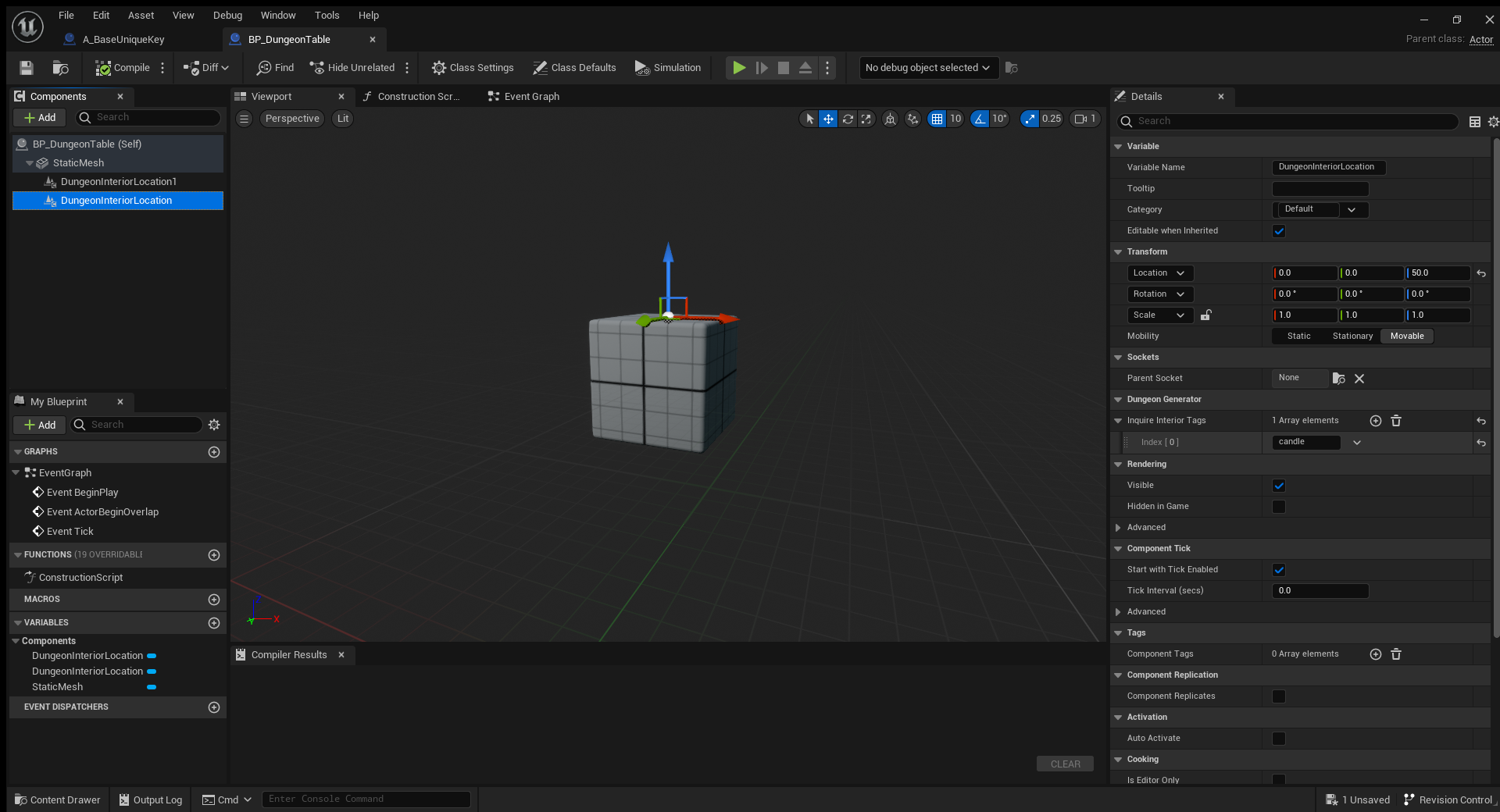
Task: Click the Eject playback button
Action: click(805, 68)
